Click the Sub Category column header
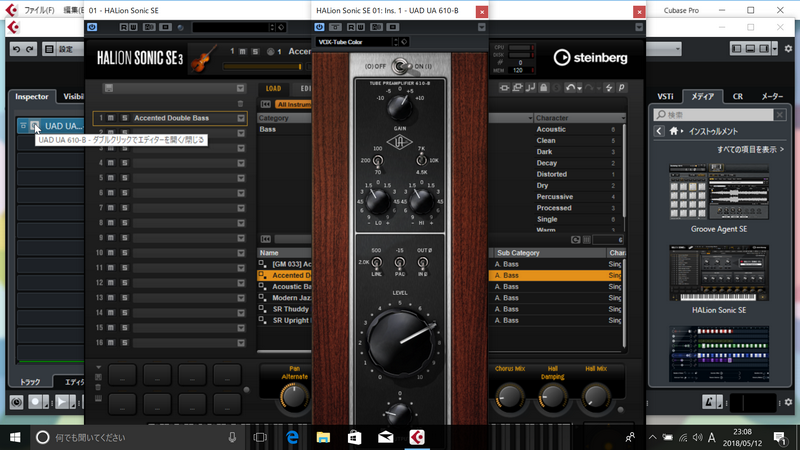 click(x=550, y=253)
